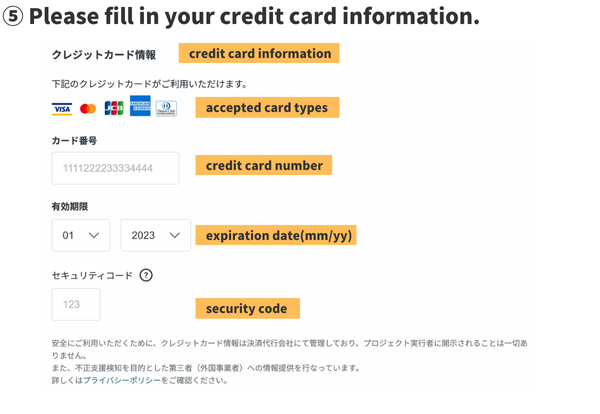Focus the card number input field
600x414 pixels.
[115, 168]
